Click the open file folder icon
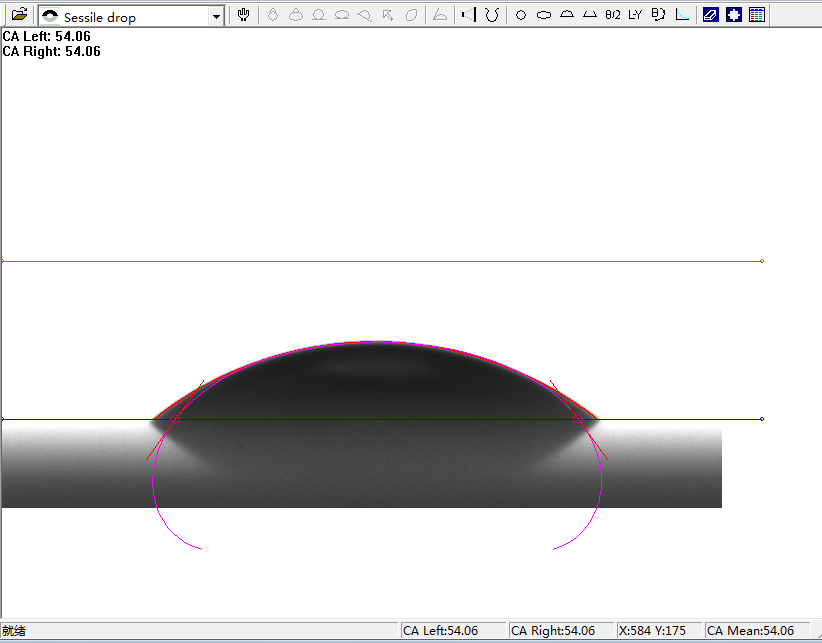Screen dimensions: 822x643 (x=18, y=15)
